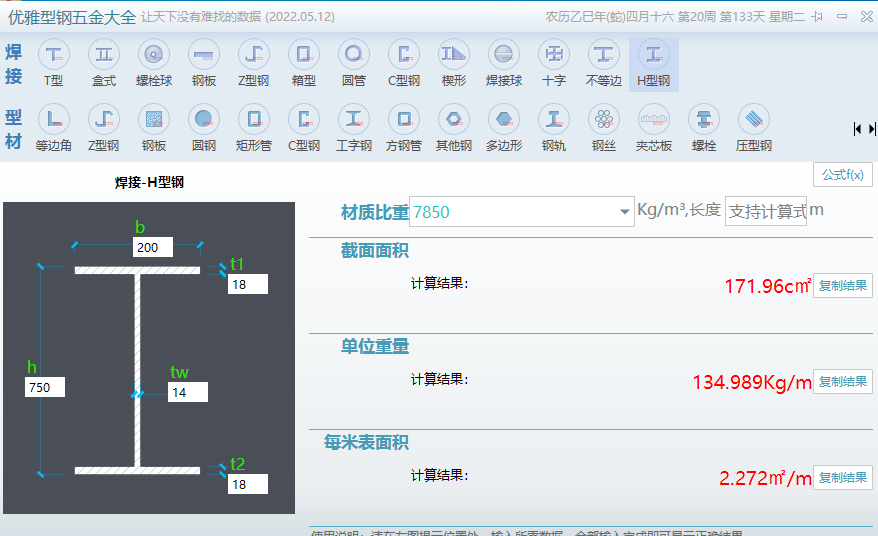Viewport: 878px width, 536px height.
Task: Open the 圆钢 round steel profile
Action: click(x=204, y=128)
